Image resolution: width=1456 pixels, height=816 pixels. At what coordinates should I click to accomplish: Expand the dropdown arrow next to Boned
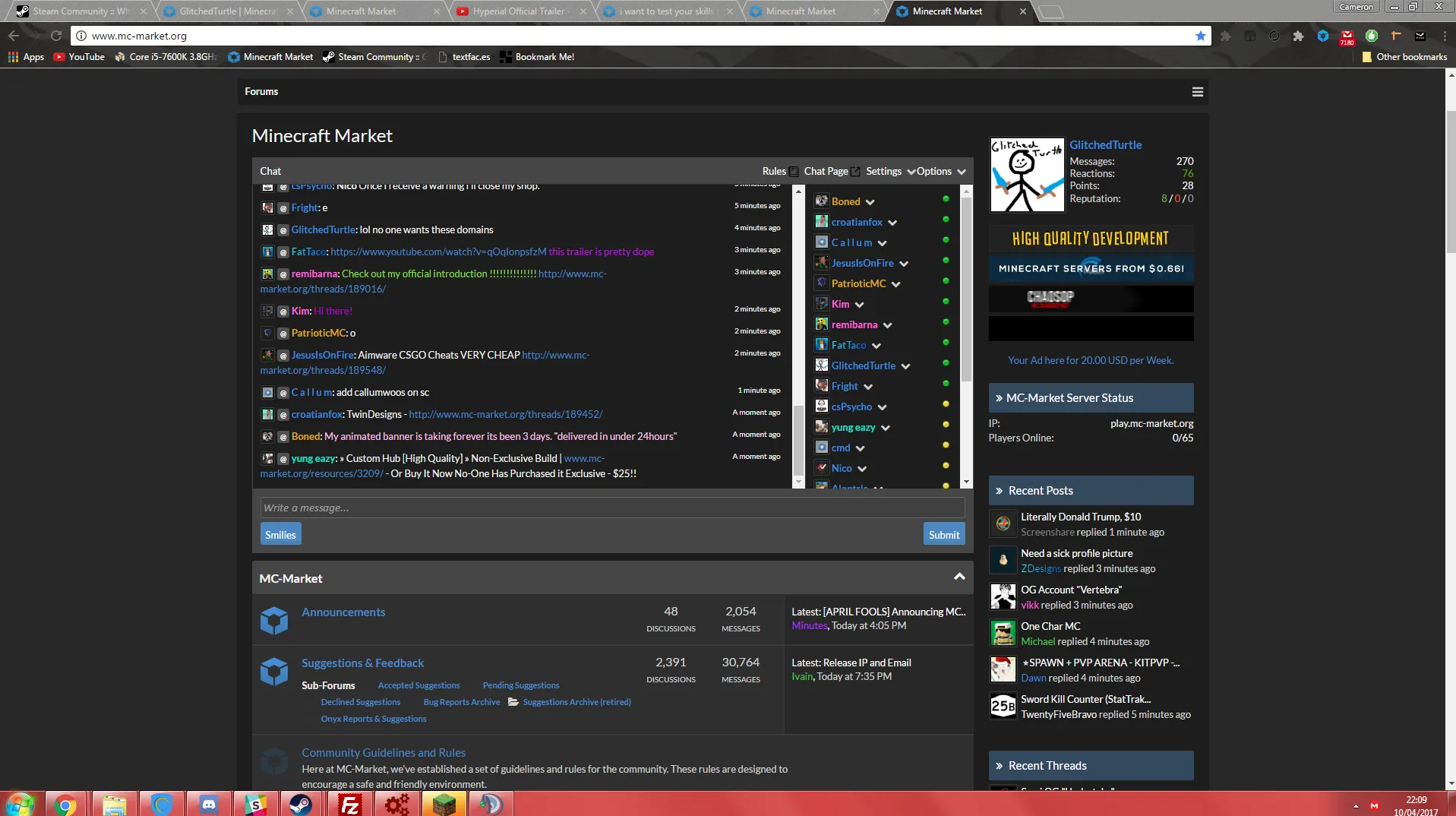pyautogui.click(x=870, y=202)
